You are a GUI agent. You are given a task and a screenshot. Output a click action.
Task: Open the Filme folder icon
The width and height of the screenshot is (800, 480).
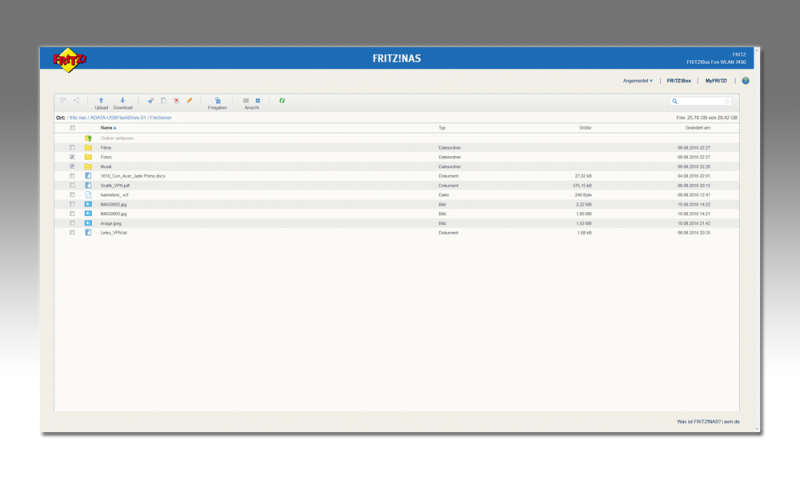pos(88,147)
